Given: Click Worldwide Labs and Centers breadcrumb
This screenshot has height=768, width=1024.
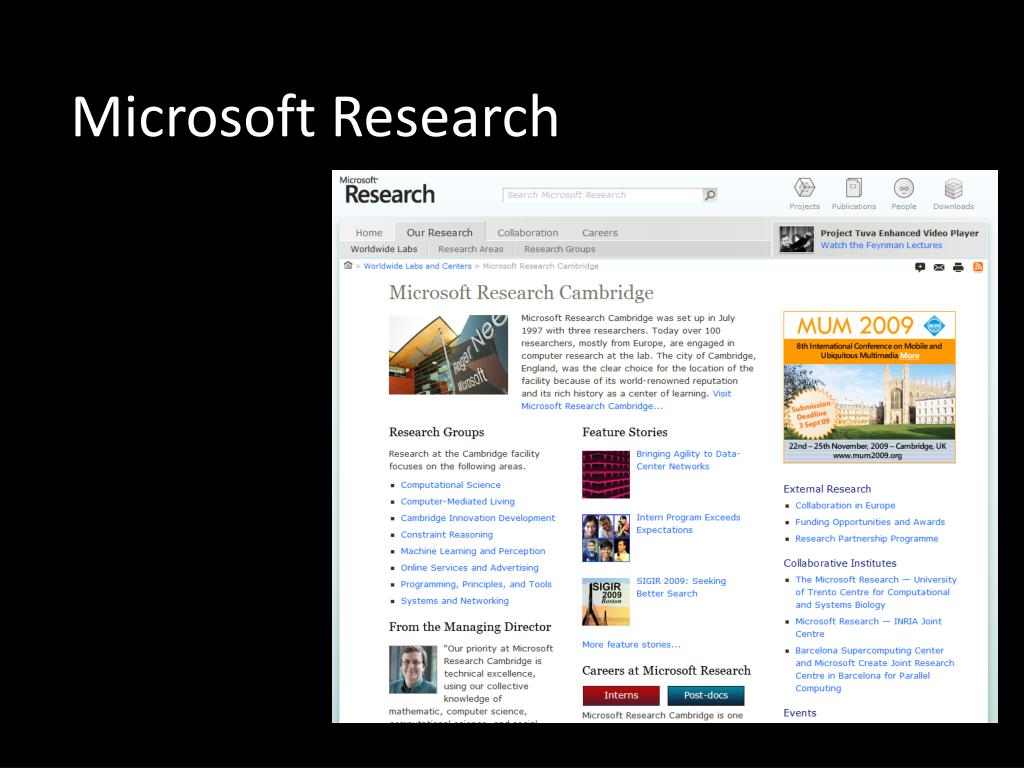Looking at the screenshot, I should (417, 266).
